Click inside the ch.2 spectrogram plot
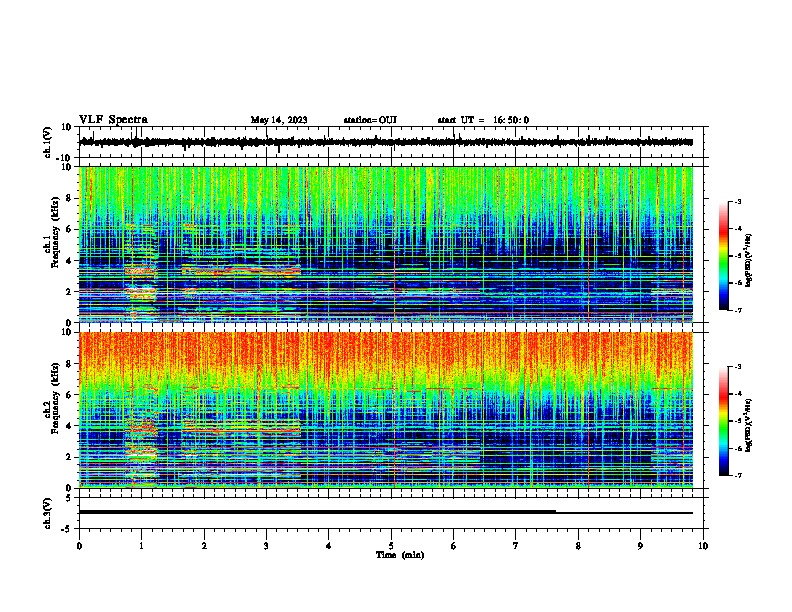This screenshot has width=792, height=612. [x=386, y=410]
